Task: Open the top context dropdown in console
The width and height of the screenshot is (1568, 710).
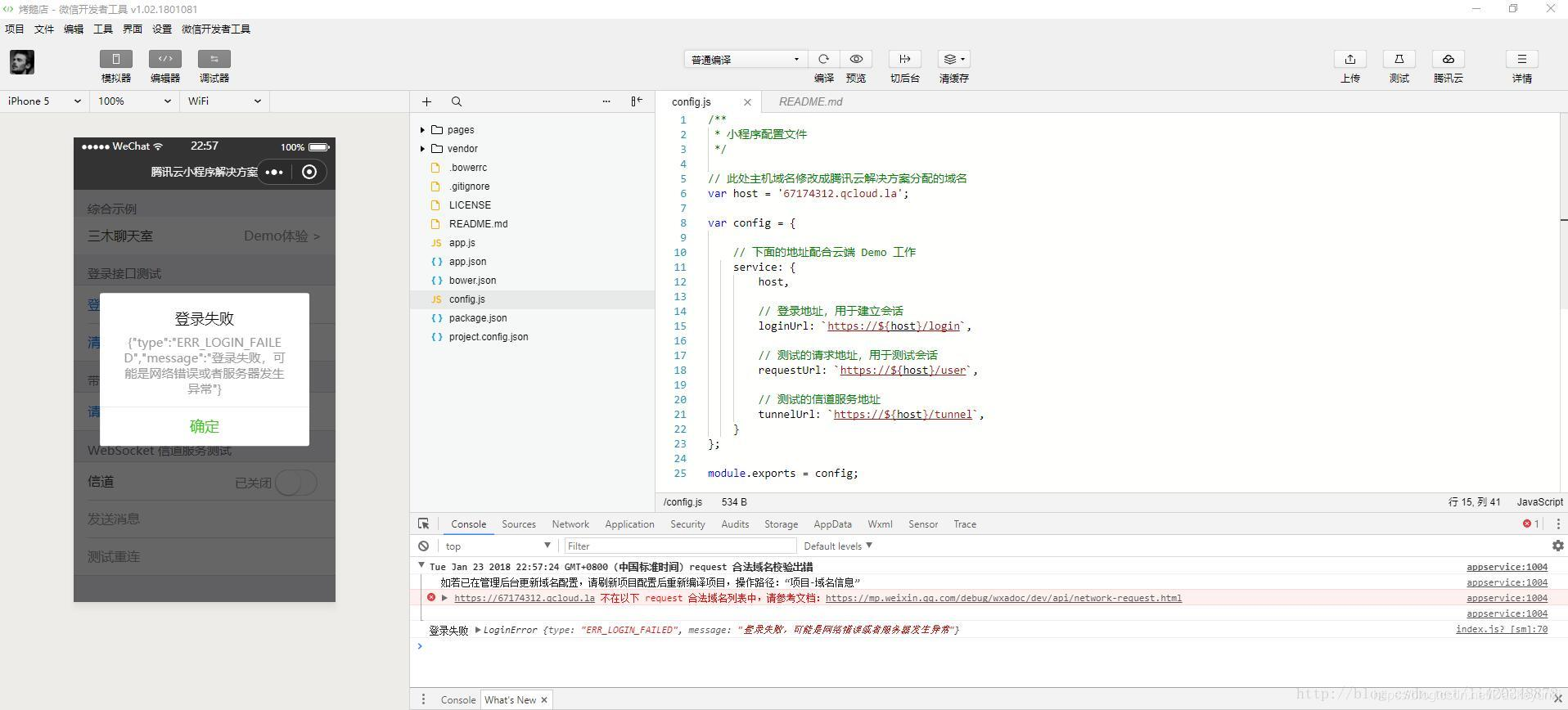Action: tap(497, 546)
